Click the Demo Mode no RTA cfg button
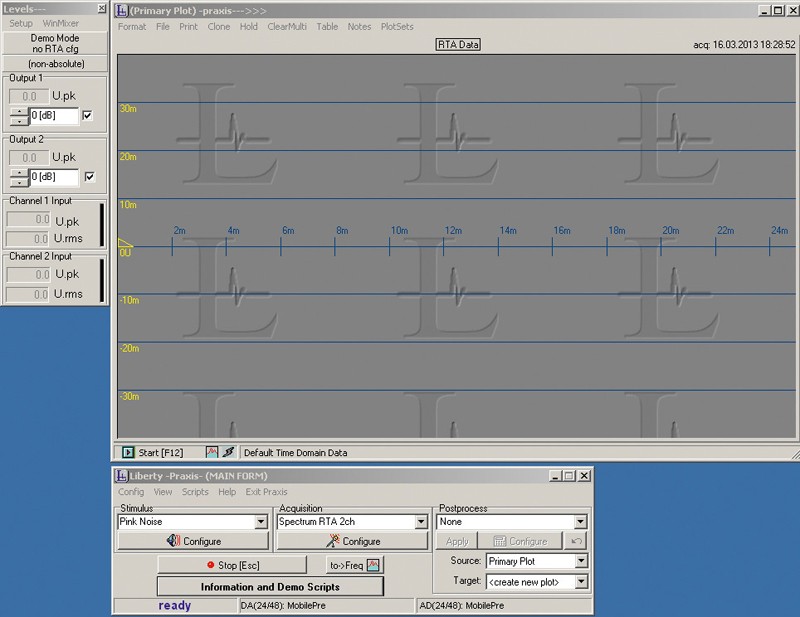 (55, 43)
